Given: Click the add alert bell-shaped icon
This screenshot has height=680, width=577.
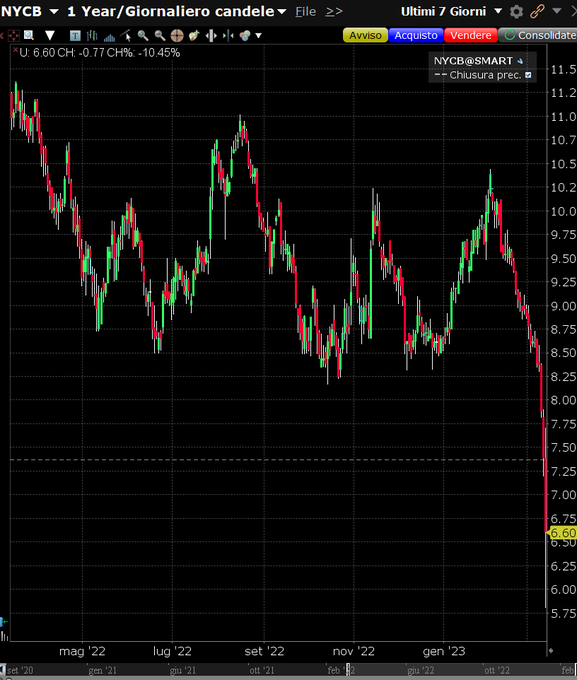Looking at the screenshot, I should point(194,36).
